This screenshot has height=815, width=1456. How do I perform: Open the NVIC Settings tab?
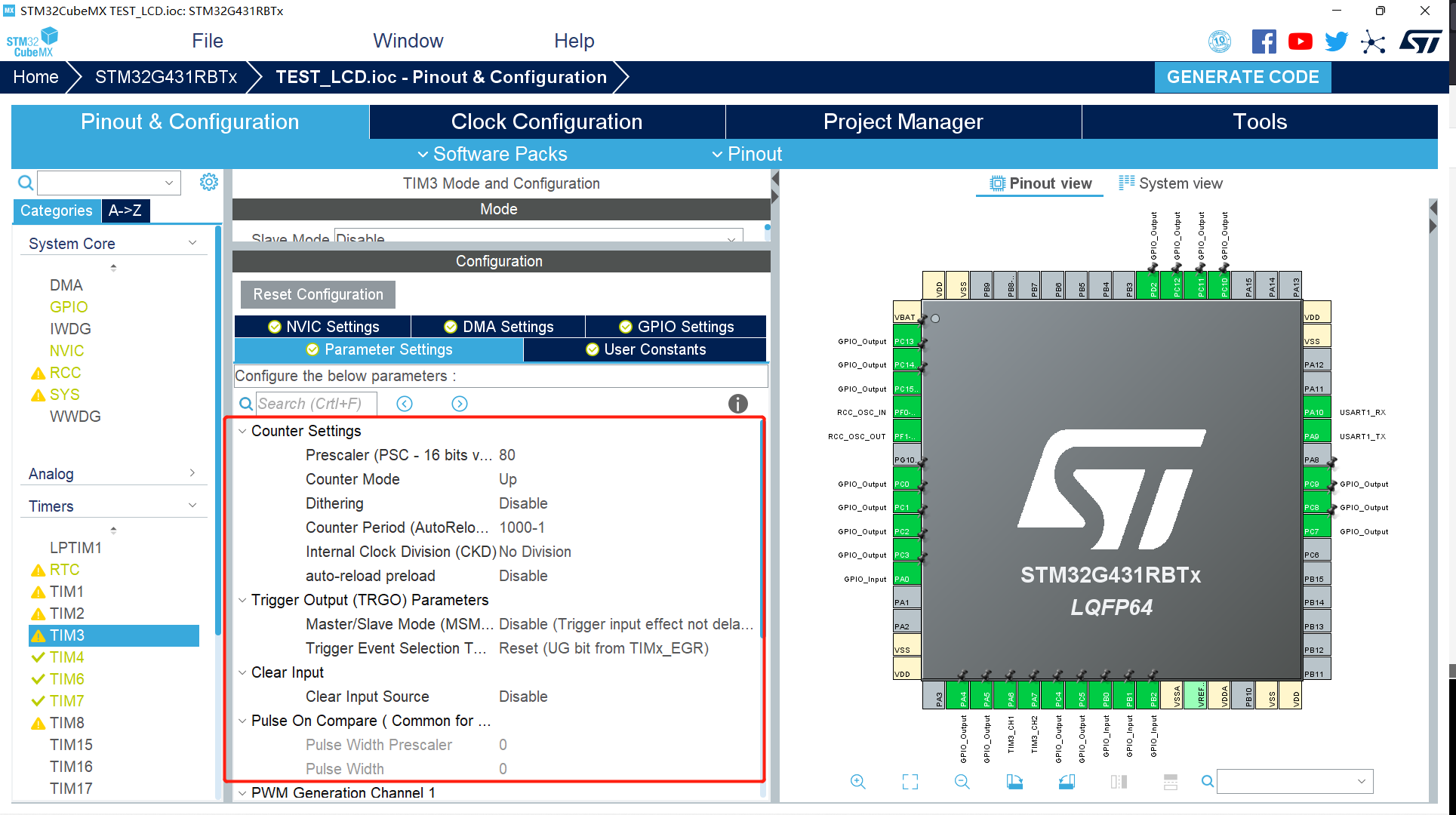[x=323, y=327]
